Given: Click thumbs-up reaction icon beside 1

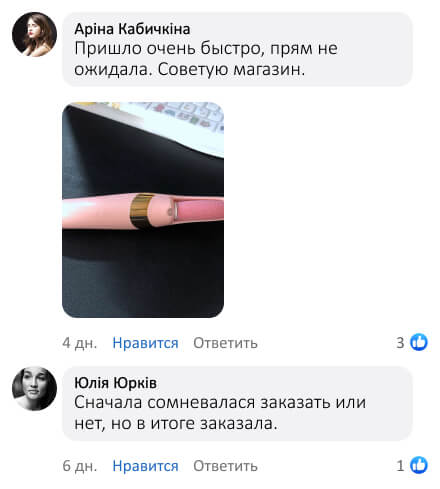Looking at the screenshot, I should 419,465.
